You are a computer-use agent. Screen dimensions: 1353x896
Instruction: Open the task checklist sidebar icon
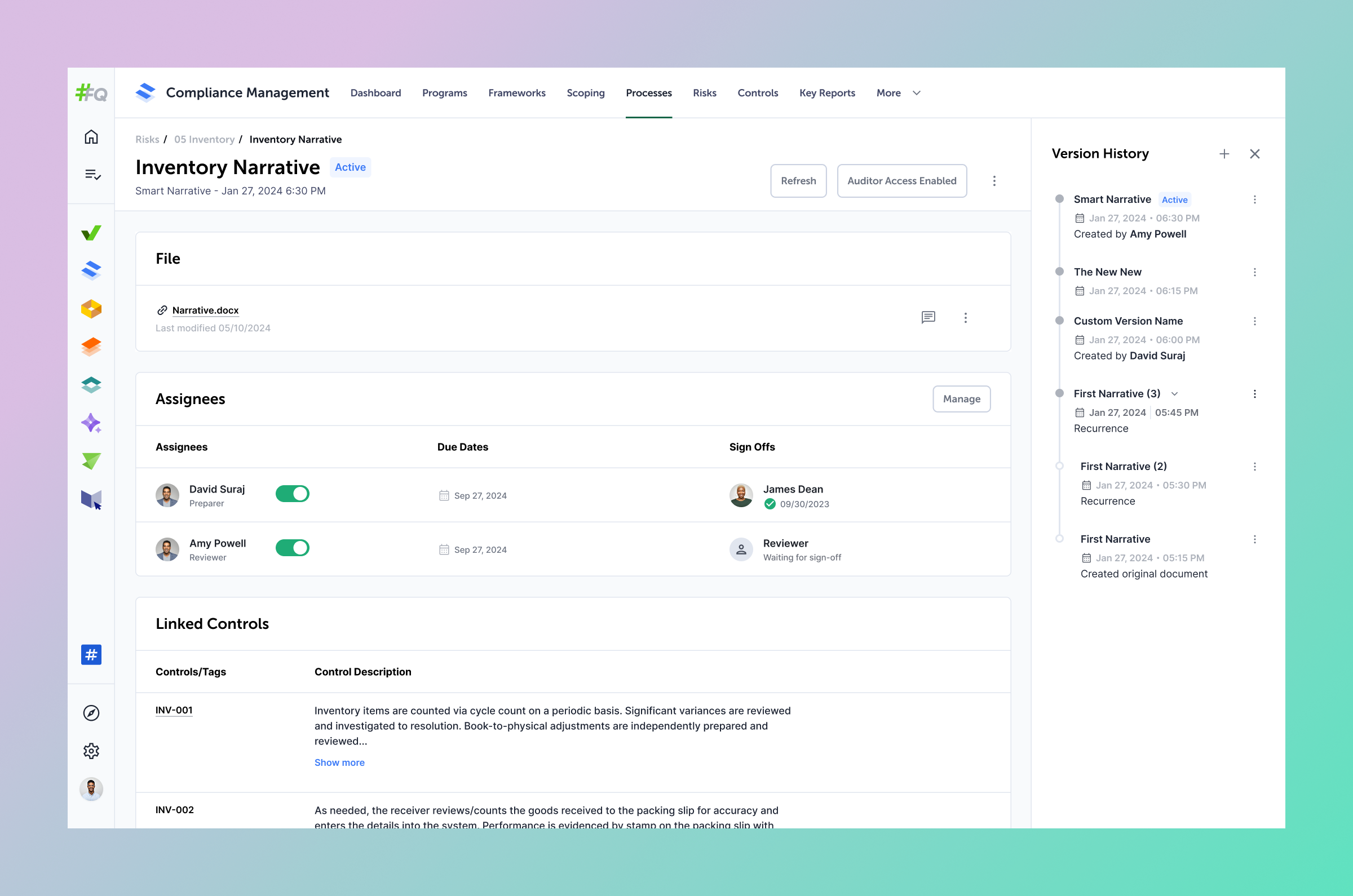(x=92, y=174)
